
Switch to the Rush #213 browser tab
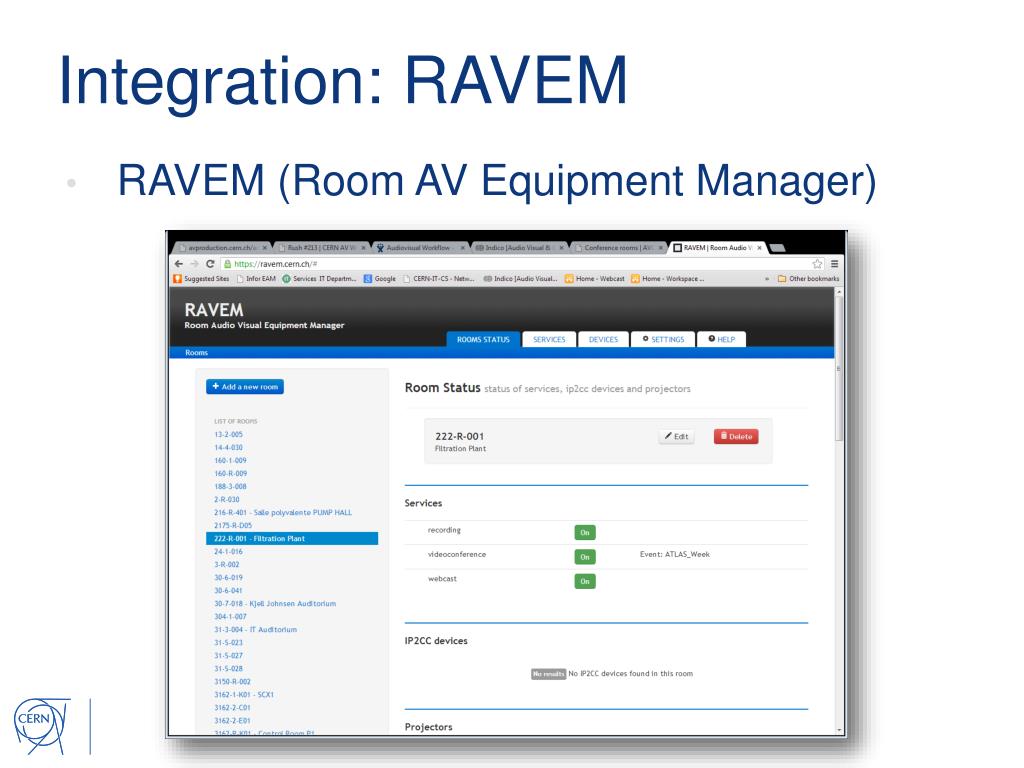pos(321,248)
